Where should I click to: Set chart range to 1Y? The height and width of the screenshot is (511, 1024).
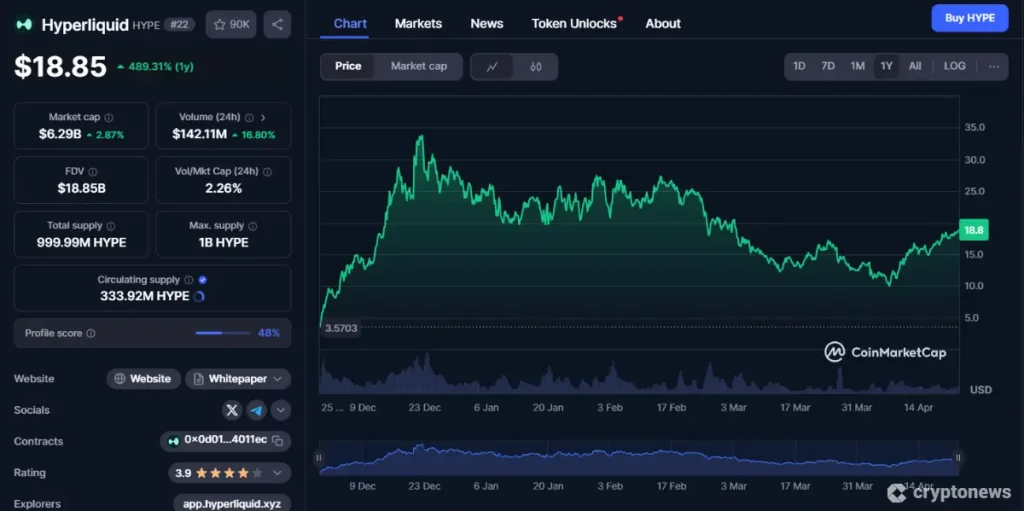click(x=886, y=66)
